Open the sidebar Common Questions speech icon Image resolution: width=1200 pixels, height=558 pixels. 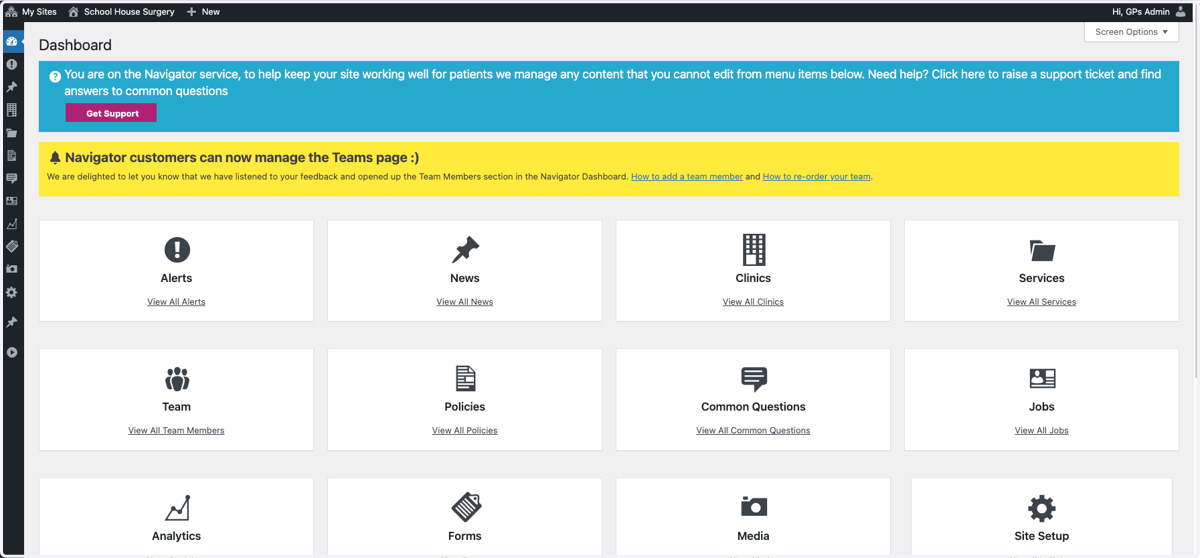click(12, 179)
